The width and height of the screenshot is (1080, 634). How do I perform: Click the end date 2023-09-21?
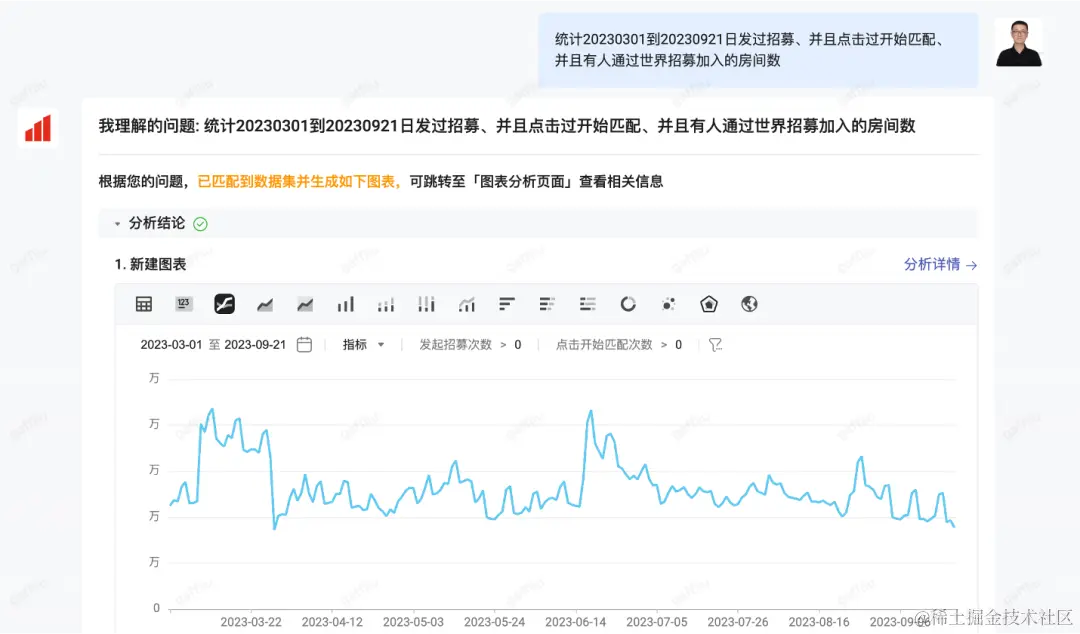(255, 345)
